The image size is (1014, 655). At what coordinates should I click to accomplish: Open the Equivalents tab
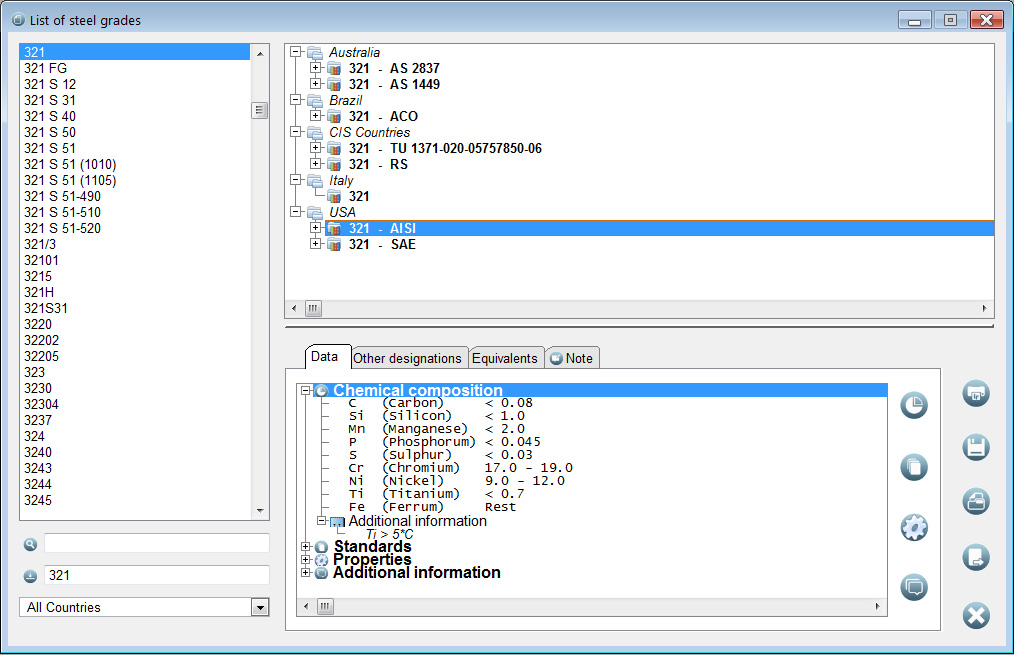[x=505, y=358]
